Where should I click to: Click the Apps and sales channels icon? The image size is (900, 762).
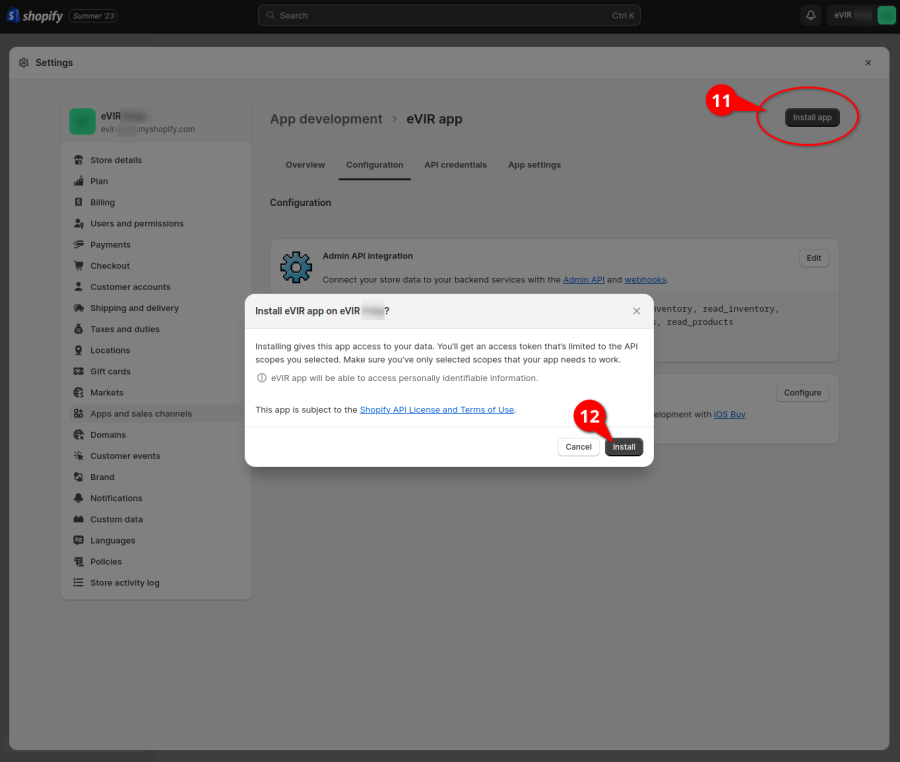point(79,414)
